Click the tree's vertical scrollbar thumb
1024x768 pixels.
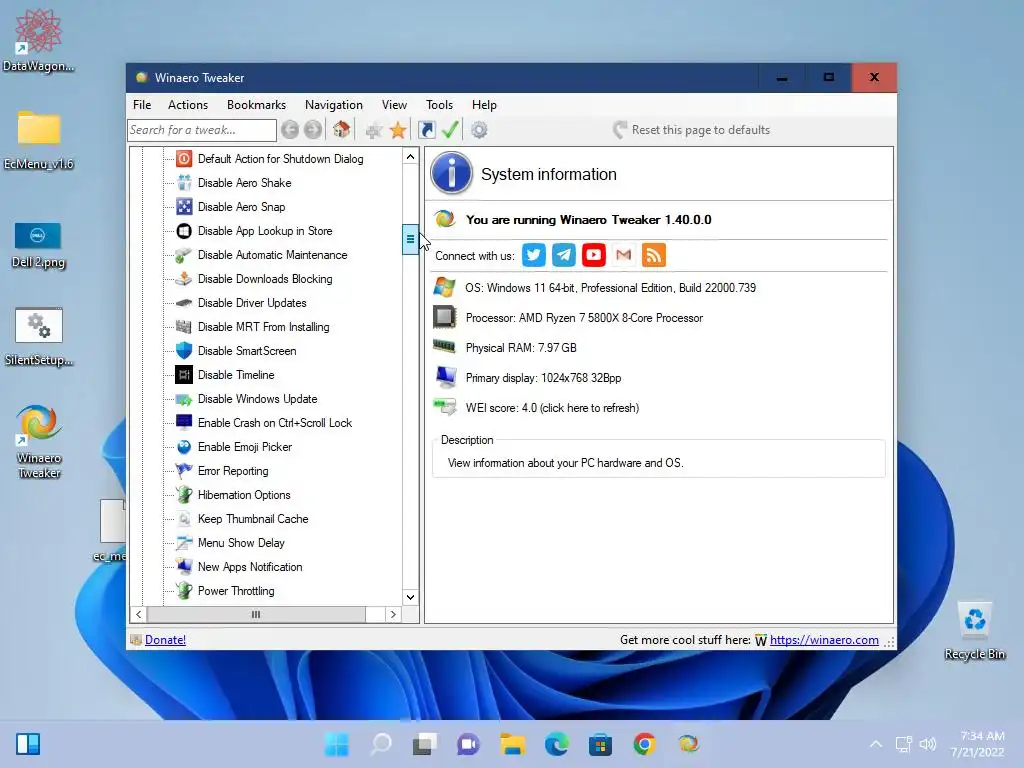(410, 239)
